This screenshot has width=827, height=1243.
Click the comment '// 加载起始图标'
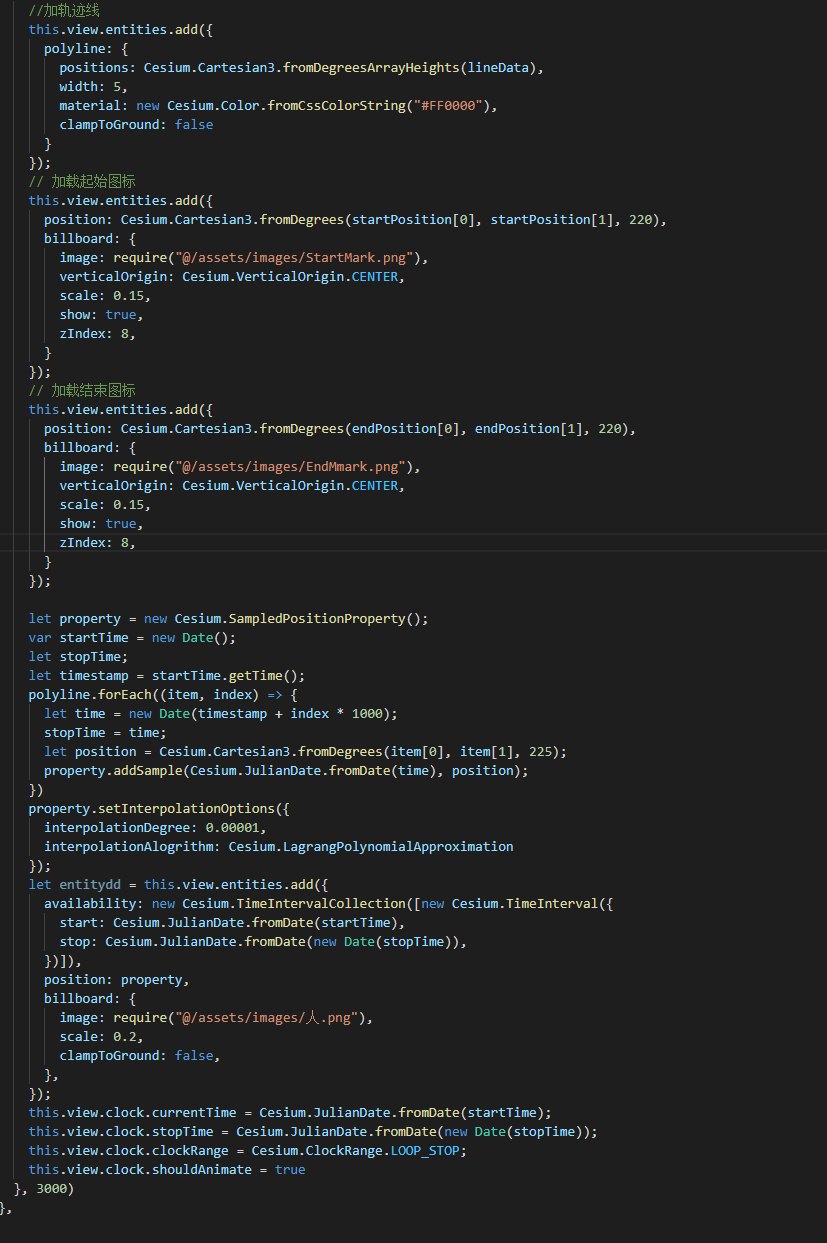tap(82, 182)
